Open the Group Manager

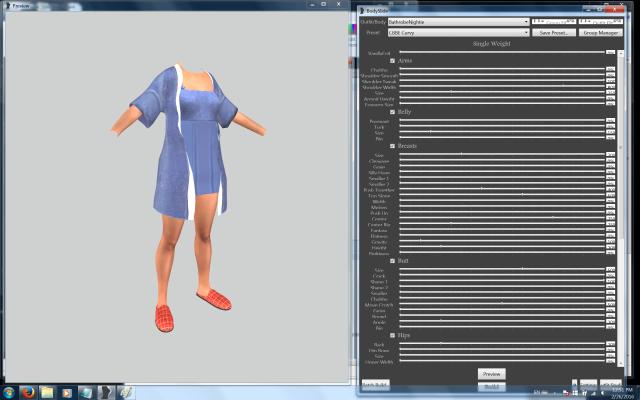click(600, 32)
